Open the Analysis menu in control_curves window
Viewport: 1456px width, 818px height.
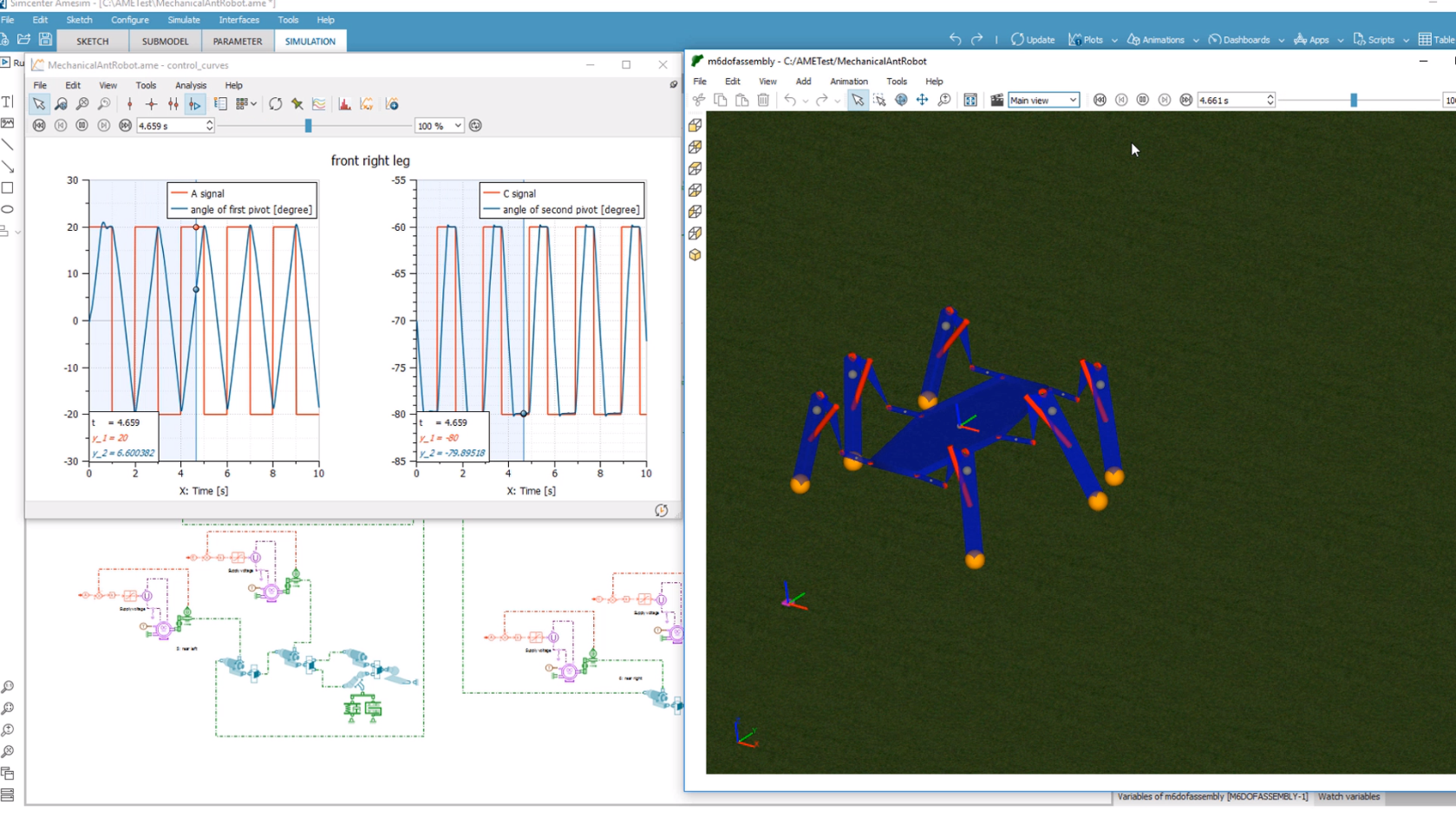pyautogui.click(x=191, y=86)
